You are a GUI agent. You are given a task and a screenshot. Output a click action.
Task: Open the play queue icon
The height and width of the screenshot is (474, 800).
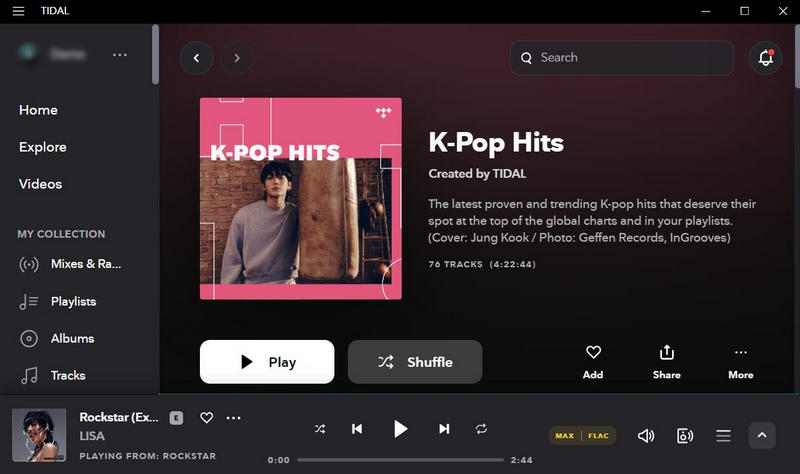723,436
